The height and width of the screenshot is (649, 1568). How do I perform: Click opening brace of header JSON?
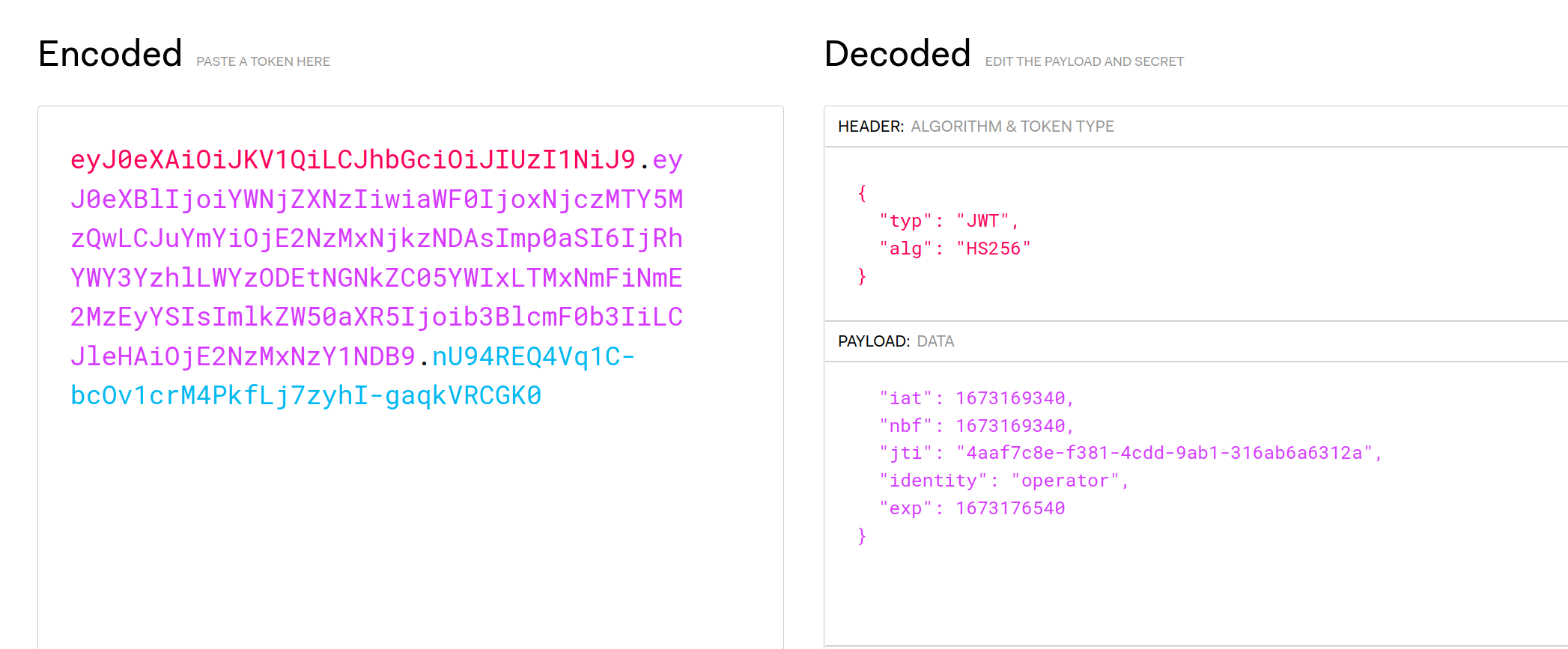pyautogui.click(x=862, y=193)
